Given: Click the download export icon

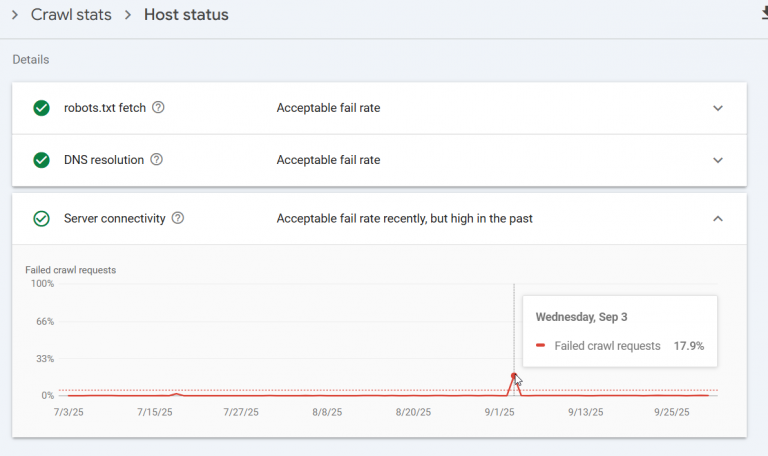Looking at the screenshot, I should click(763, 13).
